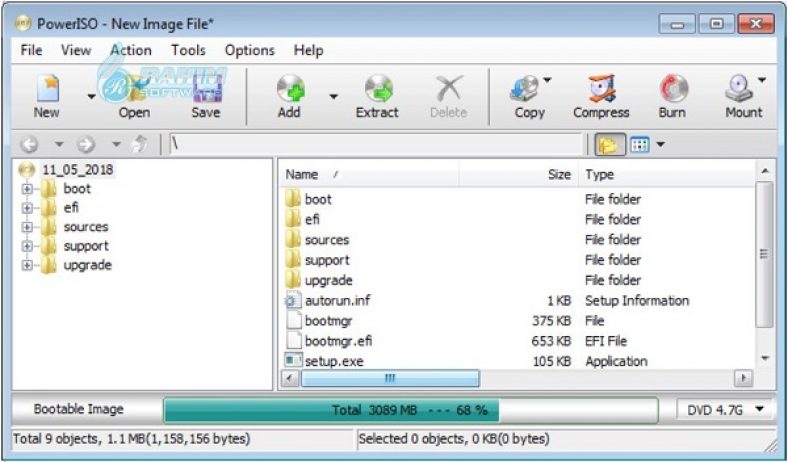This screenshot has height=462, width=788.
Task: Click the Compress toolbar icon
Action: (602, 89)
